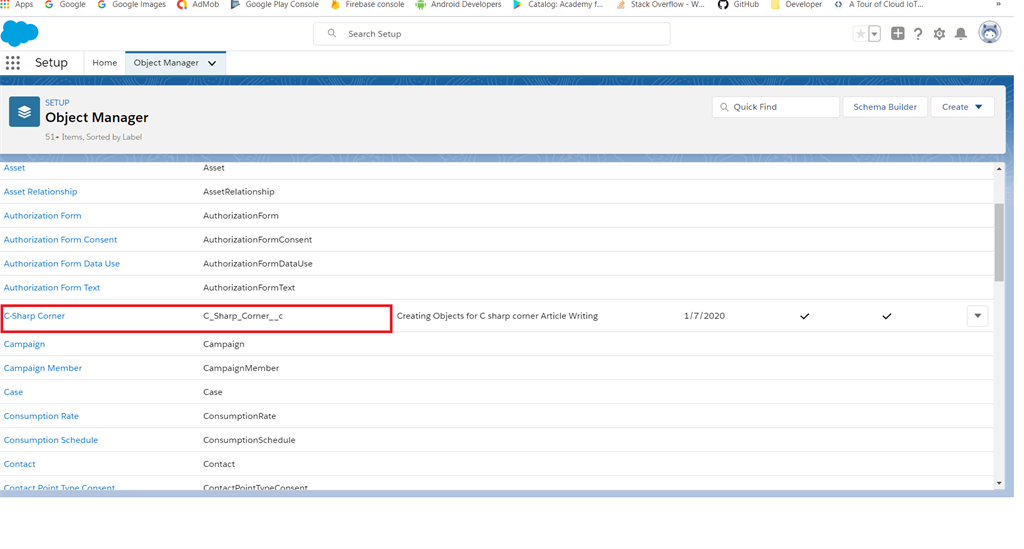The image size is (1024, 549).
Task: Switch to the Home tab
Action: (104, 63)
